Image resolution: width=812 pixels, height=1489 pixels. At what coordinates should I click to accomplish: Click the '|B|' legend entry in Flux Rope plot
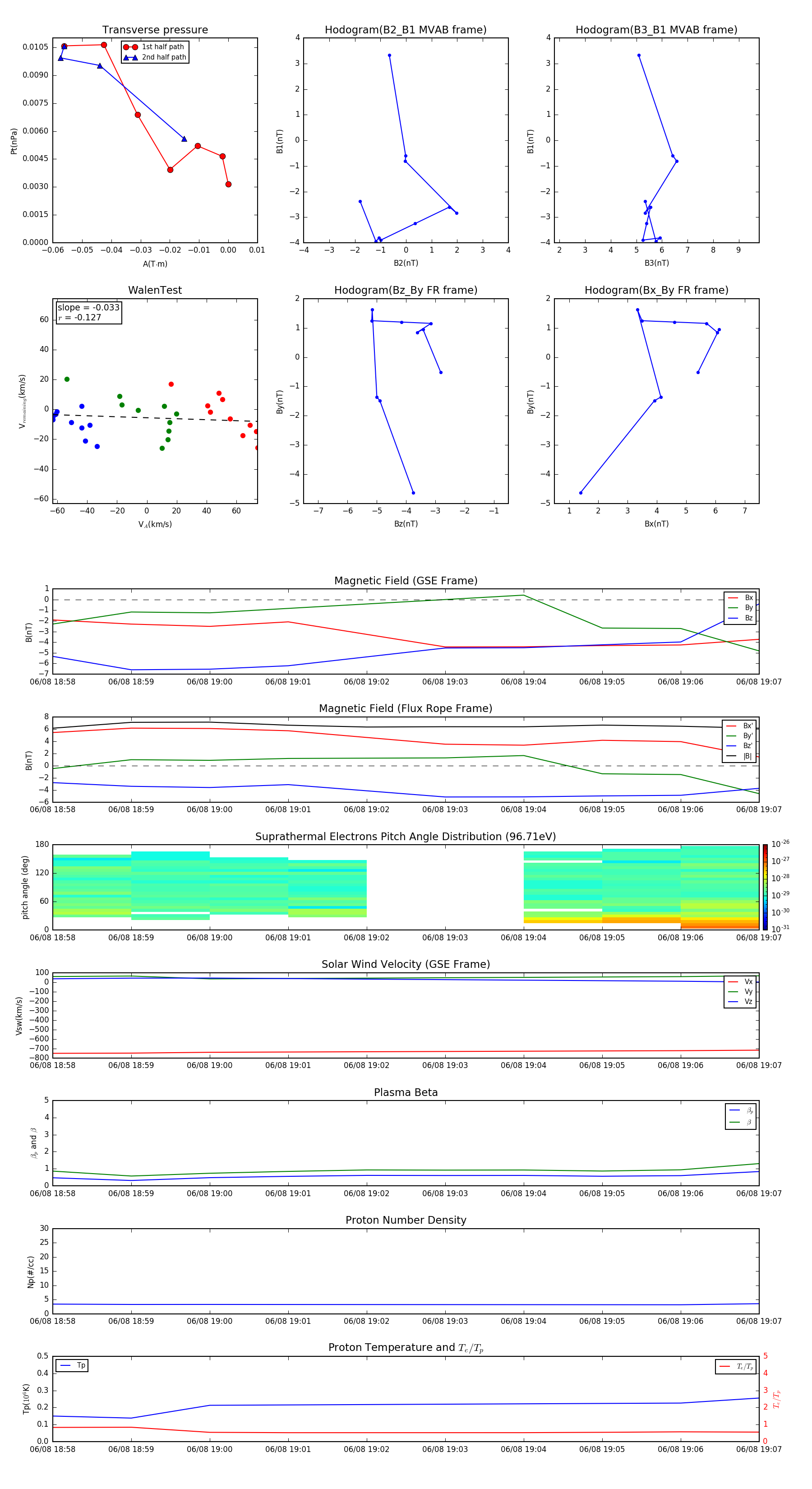click(740, 756)
